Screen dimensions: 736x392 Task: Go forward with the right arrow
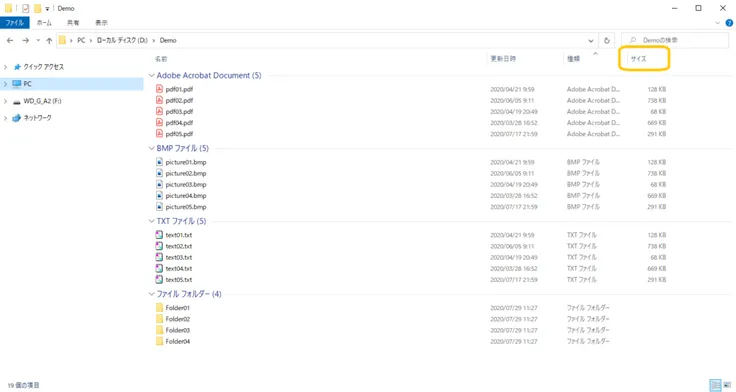(x=26, y=40)
